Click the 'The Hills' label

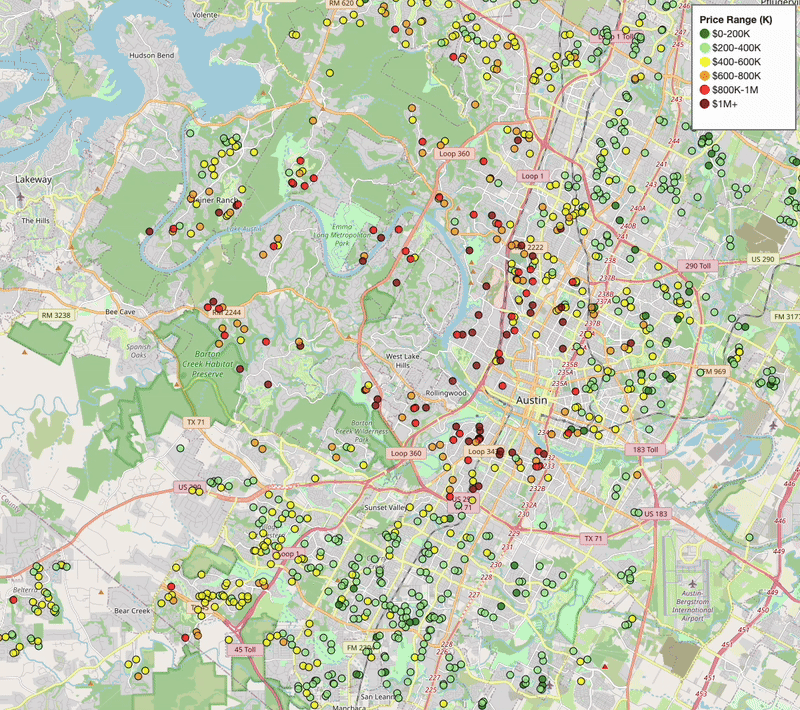[x=36, y=220]
